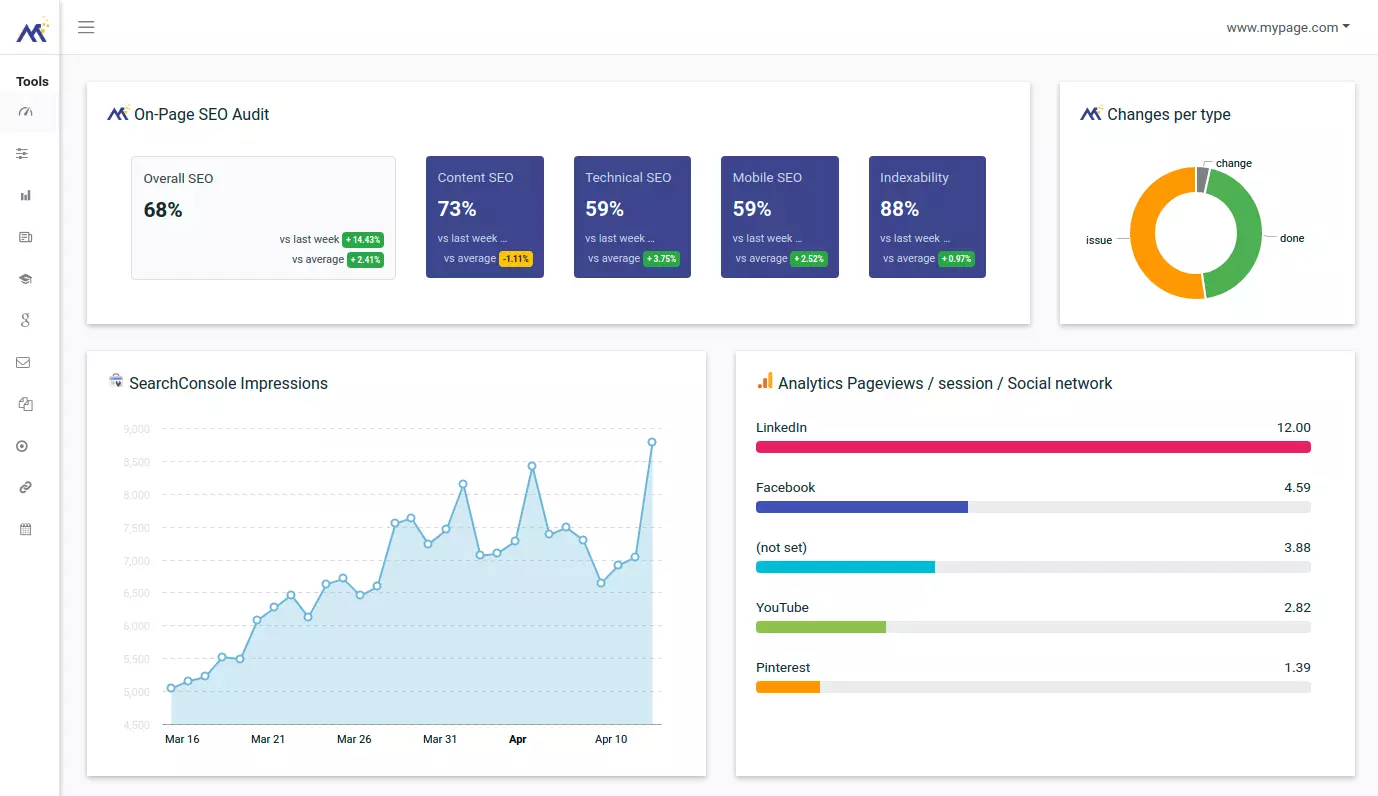The width and height of the screenshot is (1378, 796).
Task: Open the Indexability 88% card
Action: click(927, 216)
